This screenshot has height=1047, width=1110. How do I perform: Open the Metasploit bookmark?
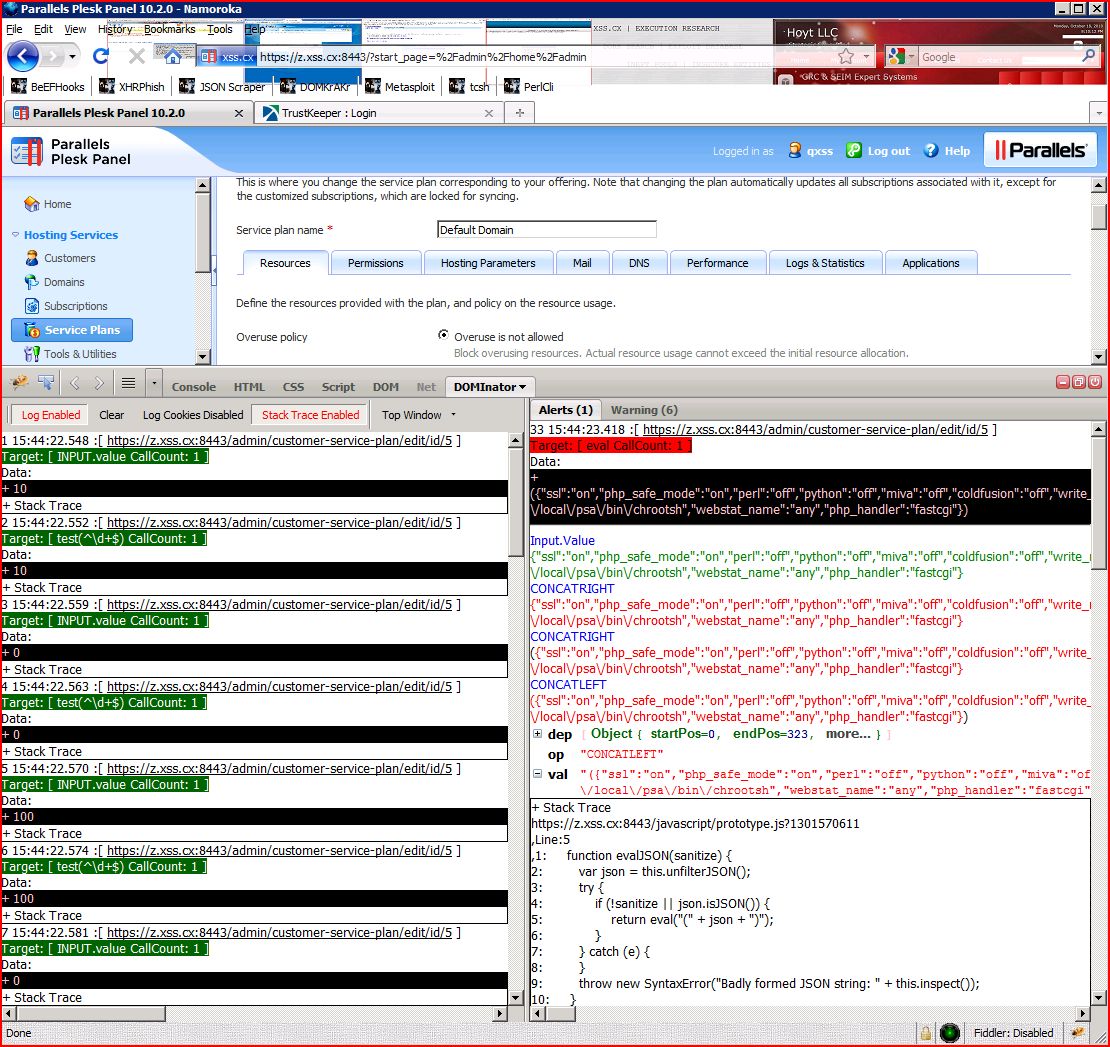coord(400,87)
